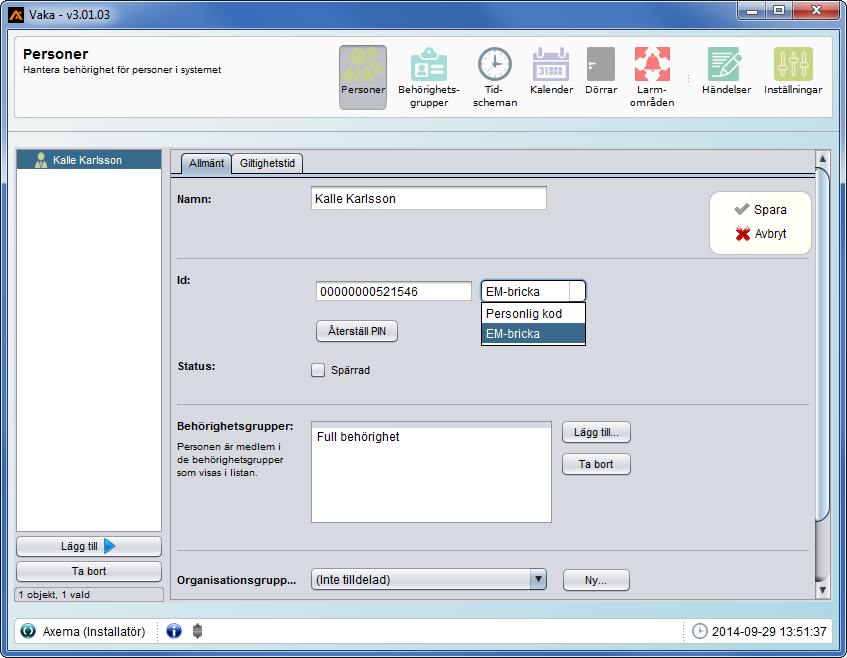Open Larmområden alarm icon
Viewport: 847px width, 658px height.
pyautogui.click(x=652, y=77)
